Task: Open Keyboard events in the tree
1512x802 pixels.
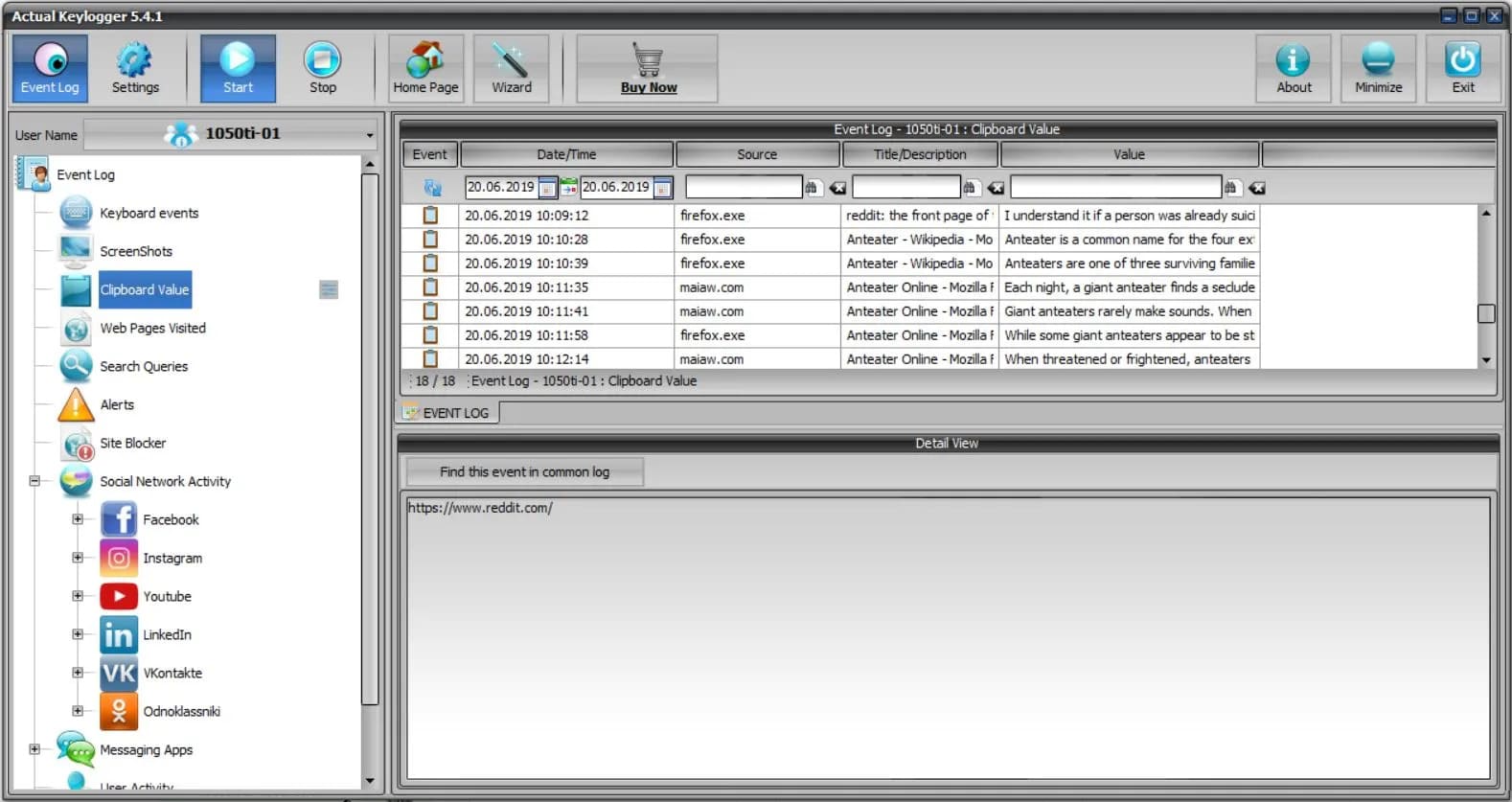Action: (x=149, y=213)
